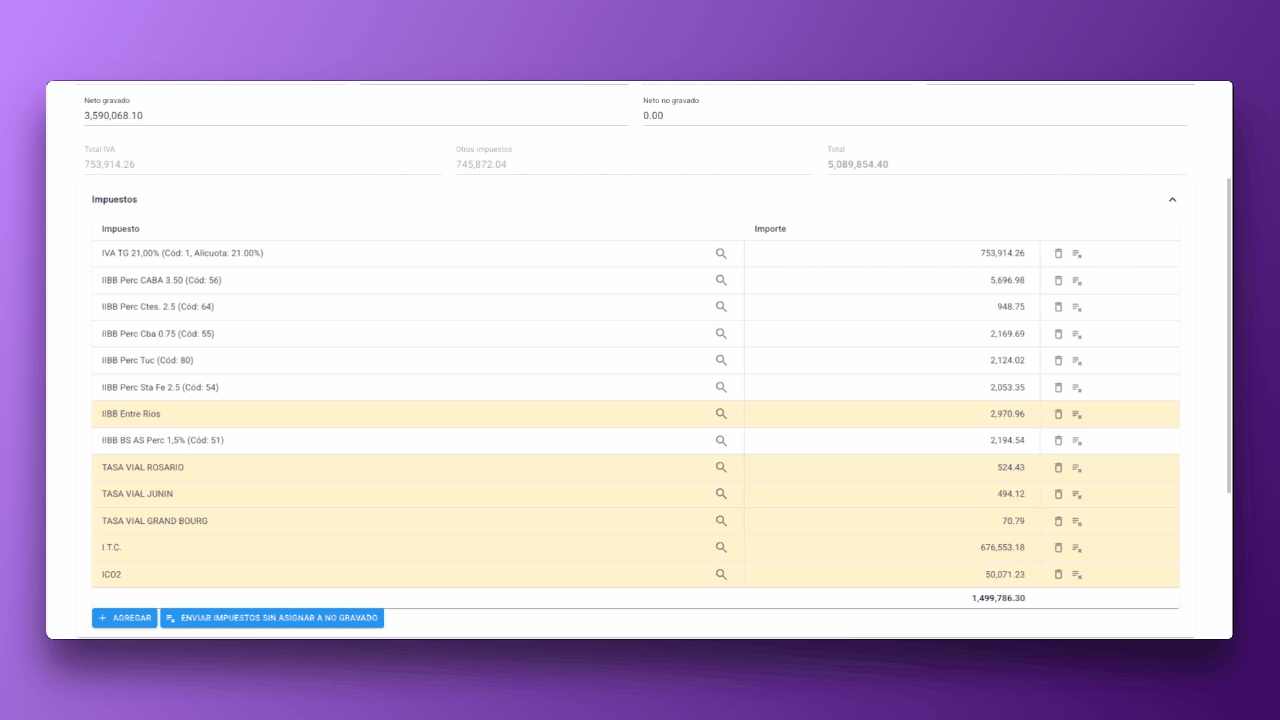Click clear-list icon for IVA TG row
Screen dimensions: 1280x720
pos(1077,254)
